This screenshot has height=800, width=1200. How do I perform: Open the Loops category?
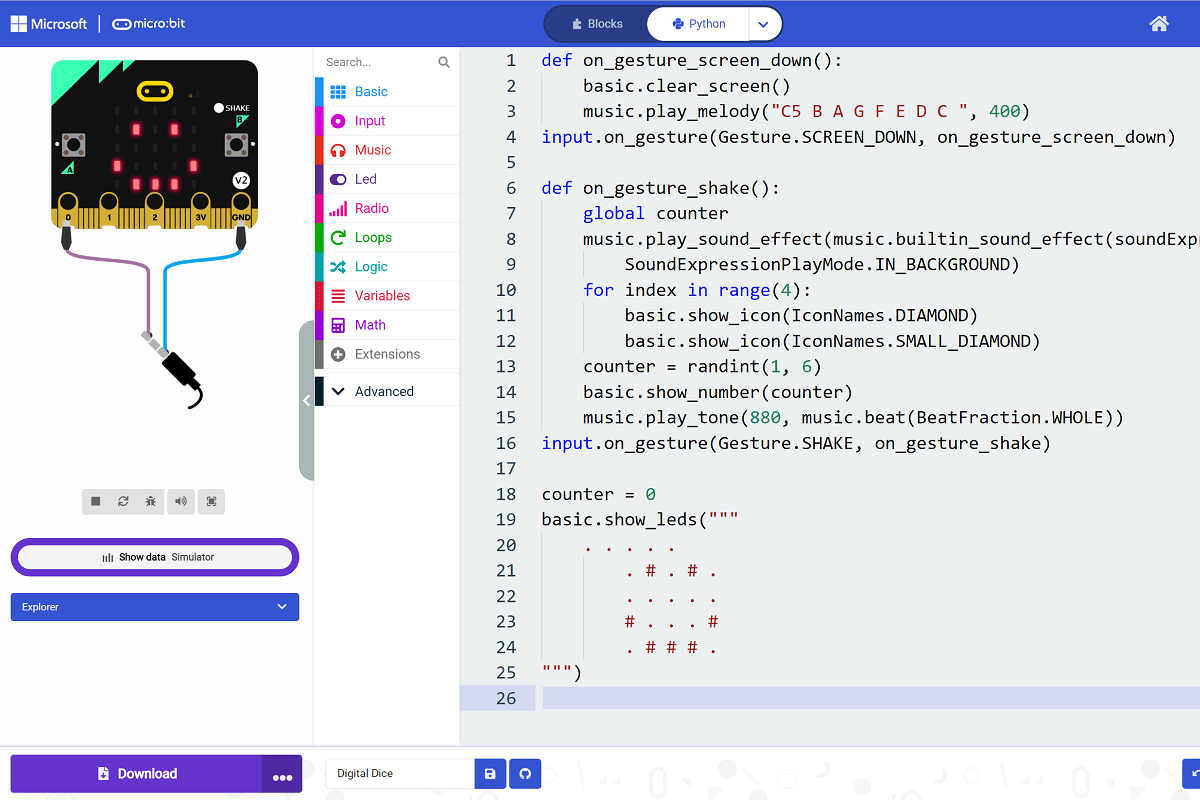pos(387,237)
